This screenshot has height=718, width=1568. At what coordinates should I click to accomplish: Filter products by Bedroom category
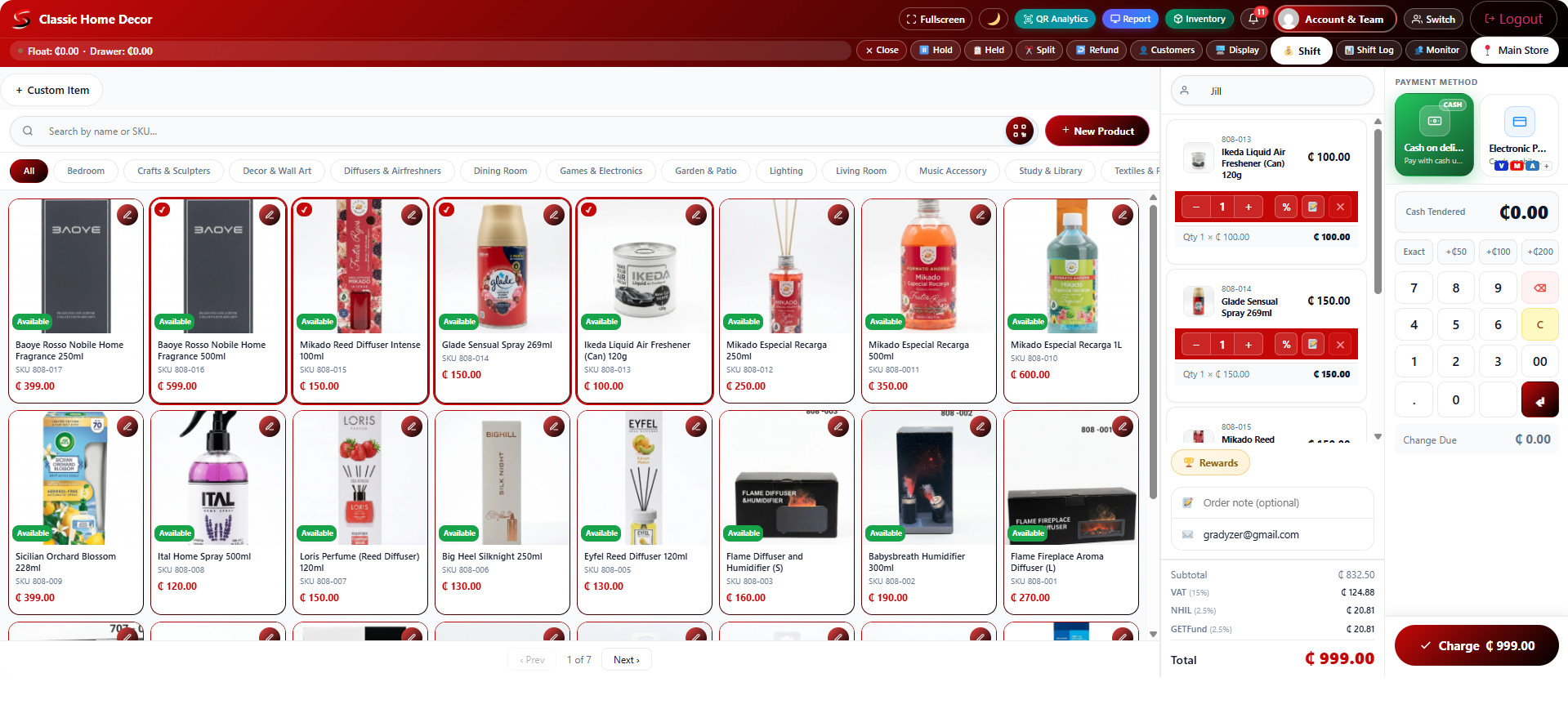click(86, 171)
